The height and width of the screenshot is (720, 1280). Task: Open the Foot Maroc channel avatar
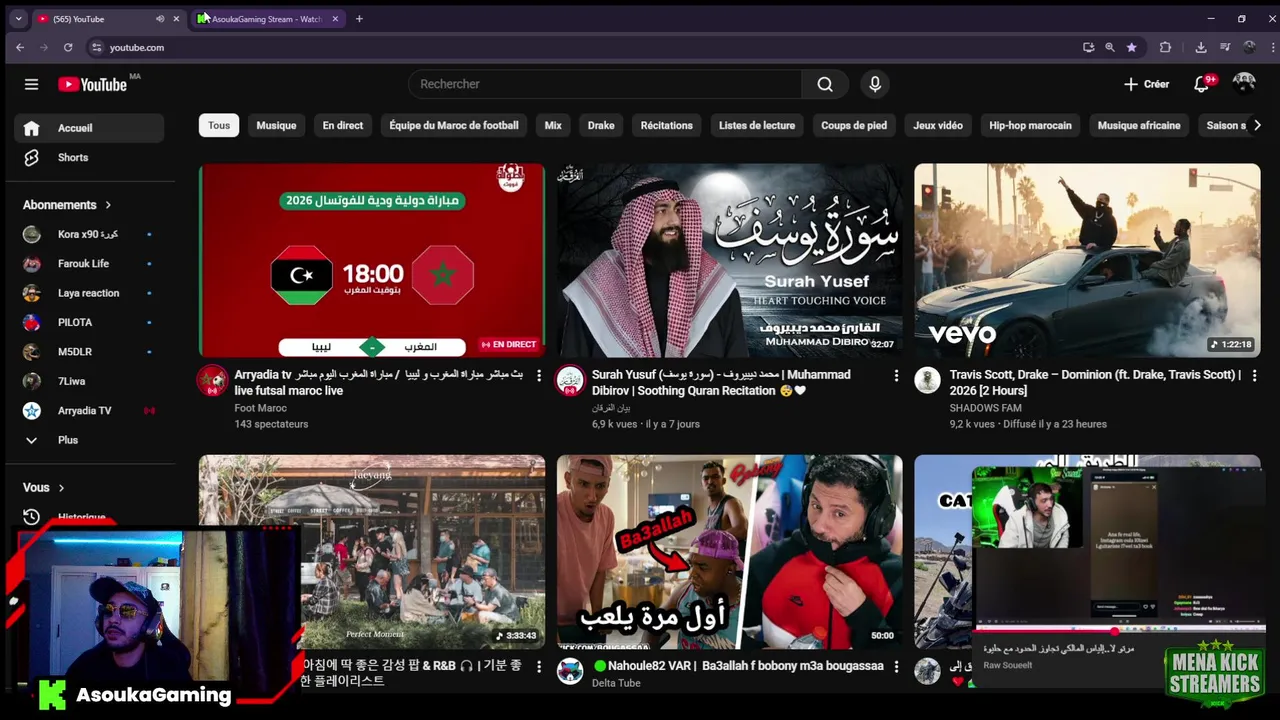[x=212, y=381]
